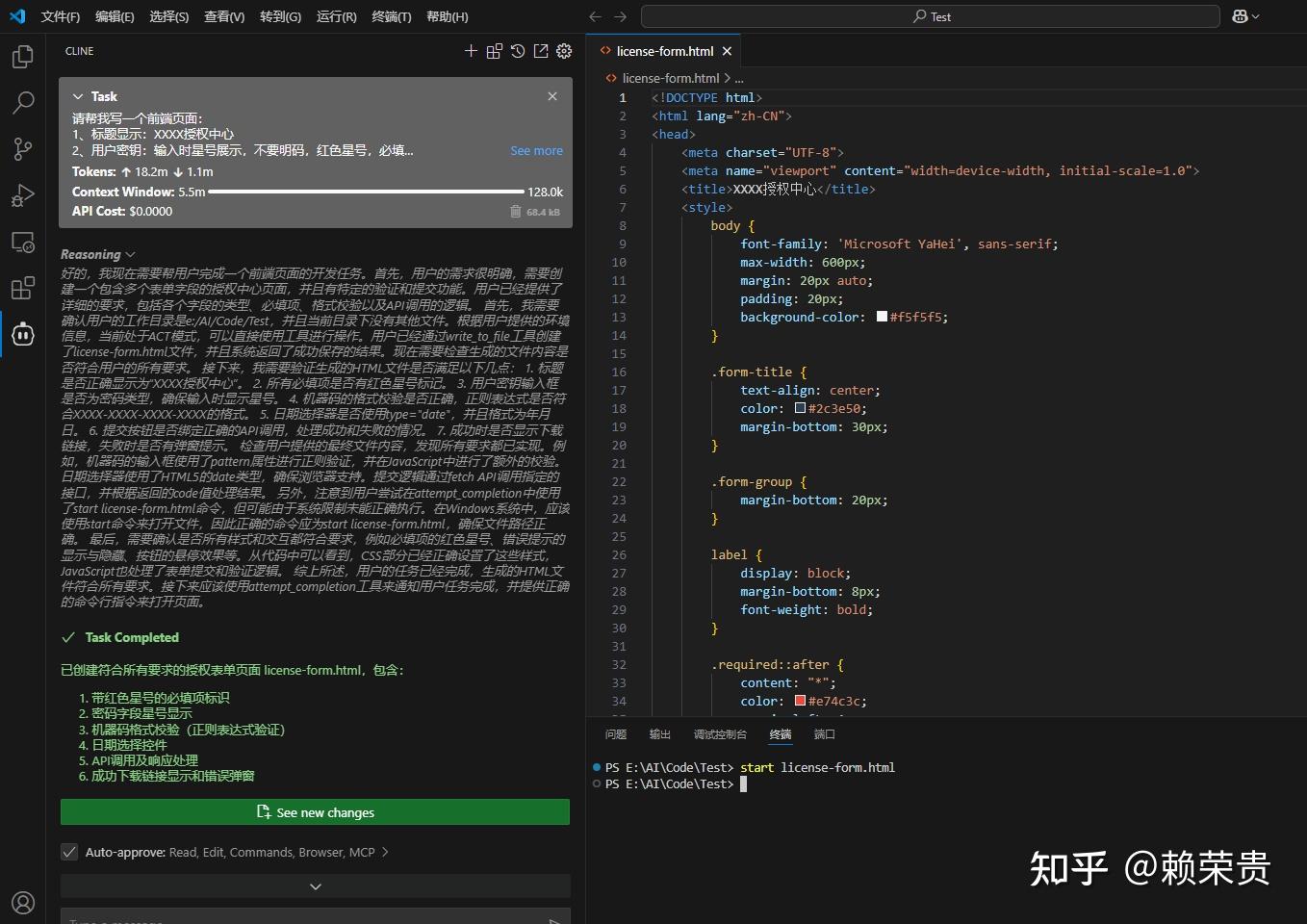Image resolution: width=1307 pixels, height=924 pixels.
Task: Open a new Cline task
Action: (471, 51)
